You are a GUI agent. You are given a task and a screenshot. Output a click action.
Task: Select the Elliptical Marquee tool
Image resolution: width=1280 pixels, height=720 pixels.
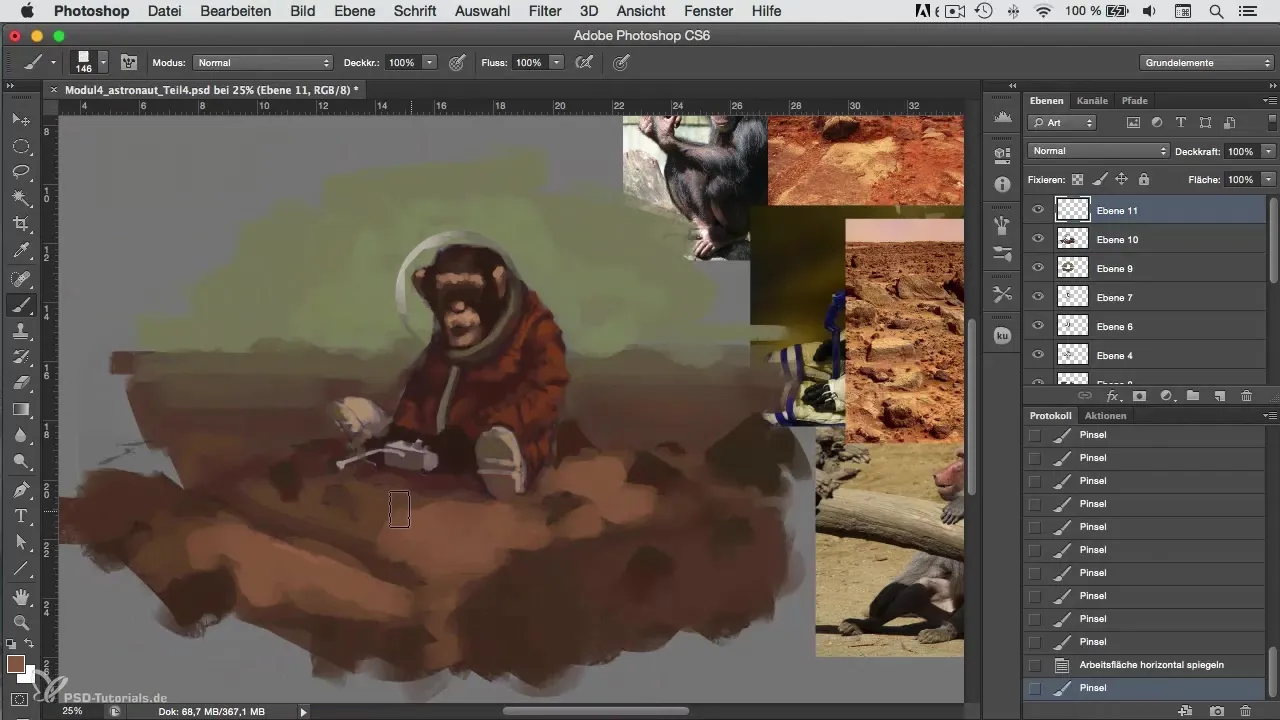pos(21,146)
